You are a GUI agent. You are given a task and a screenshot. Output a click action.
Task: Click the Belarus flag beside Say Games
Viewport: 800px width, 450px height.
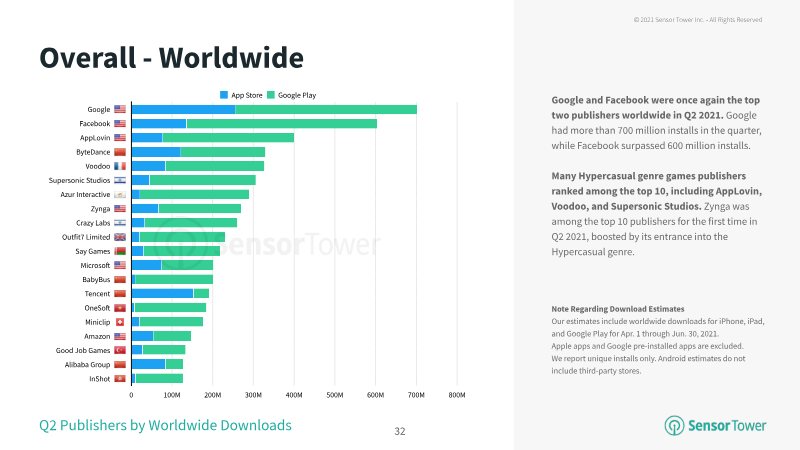coord(120,251)
